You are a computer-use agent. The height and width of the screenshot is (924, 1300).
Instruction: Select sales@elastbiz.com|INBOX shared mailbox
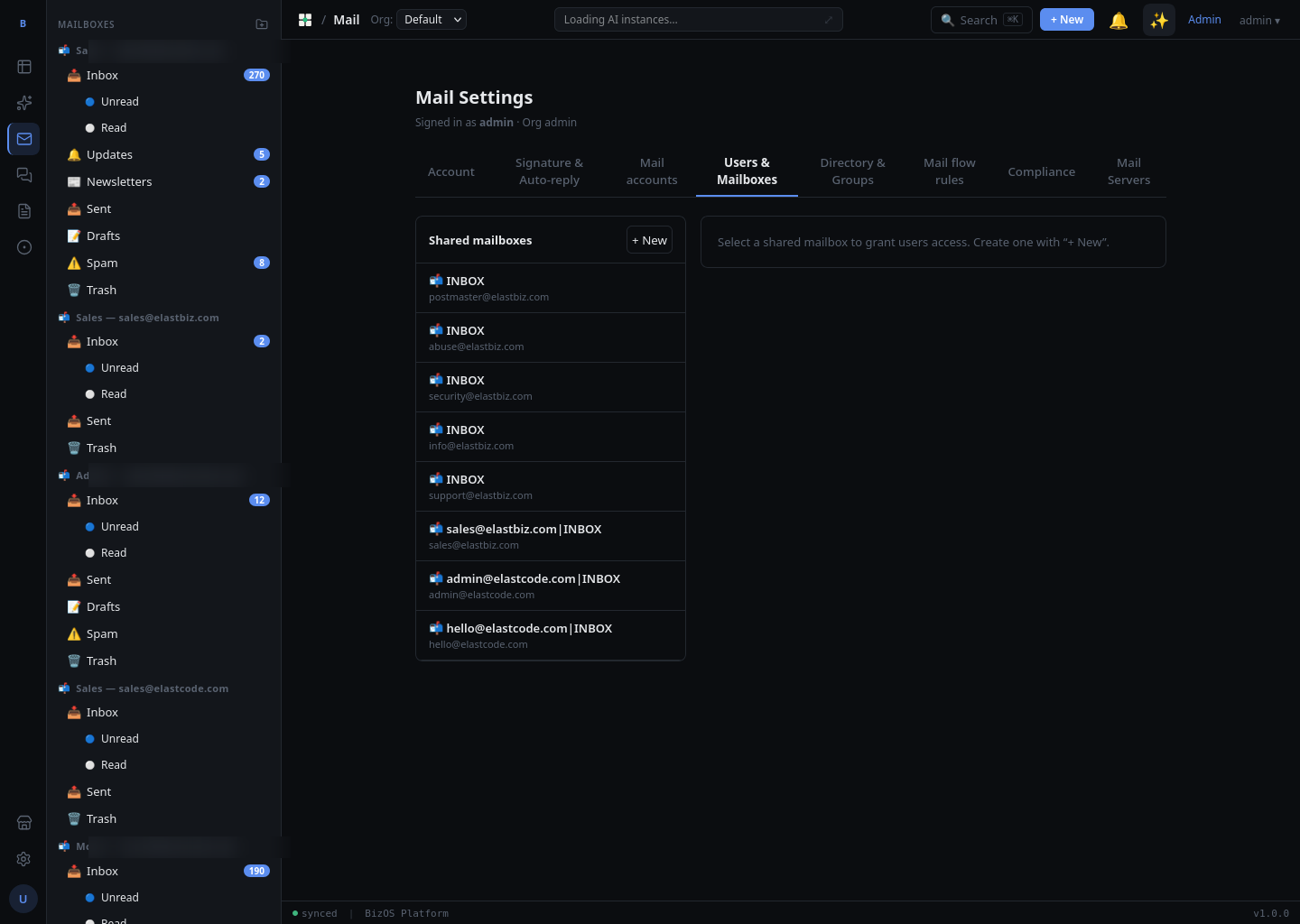tap(551, 536)
